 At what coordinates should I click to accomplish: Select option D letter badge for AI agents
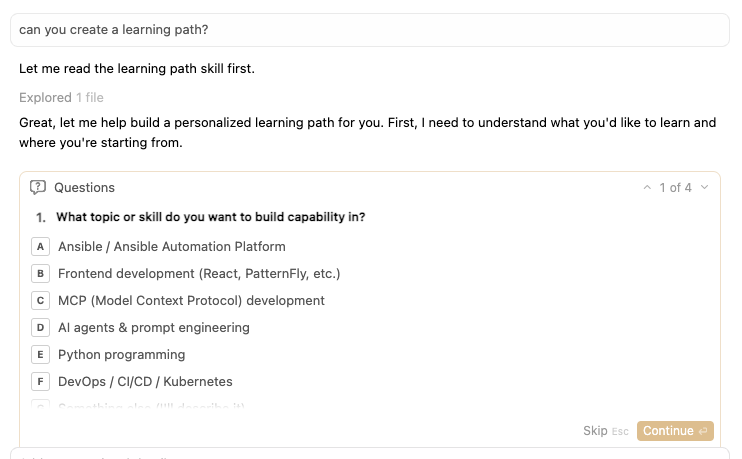(41, 327)
